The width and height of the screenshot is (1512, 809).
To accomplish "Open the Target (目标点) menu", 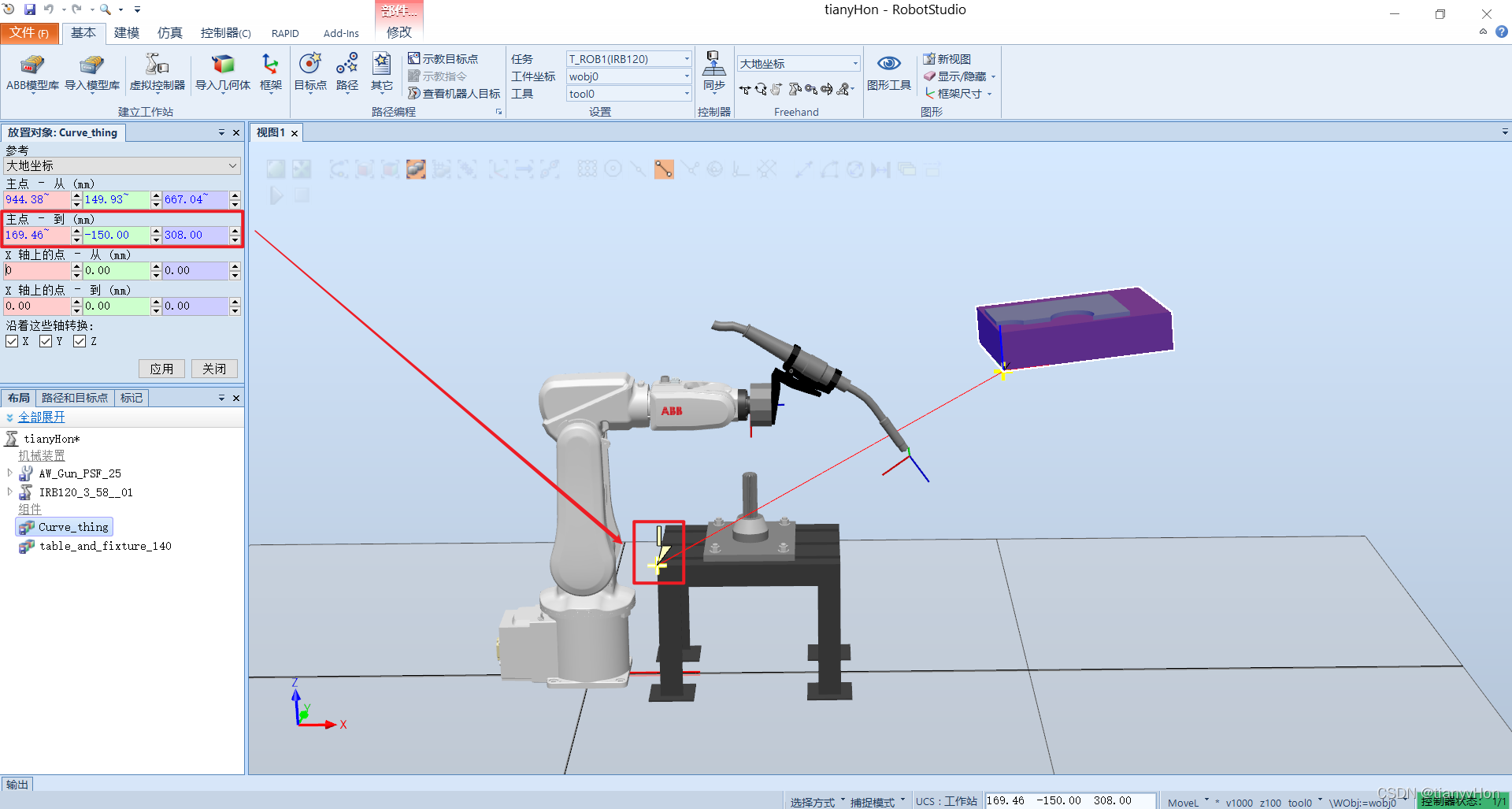I will pos(310,74).
